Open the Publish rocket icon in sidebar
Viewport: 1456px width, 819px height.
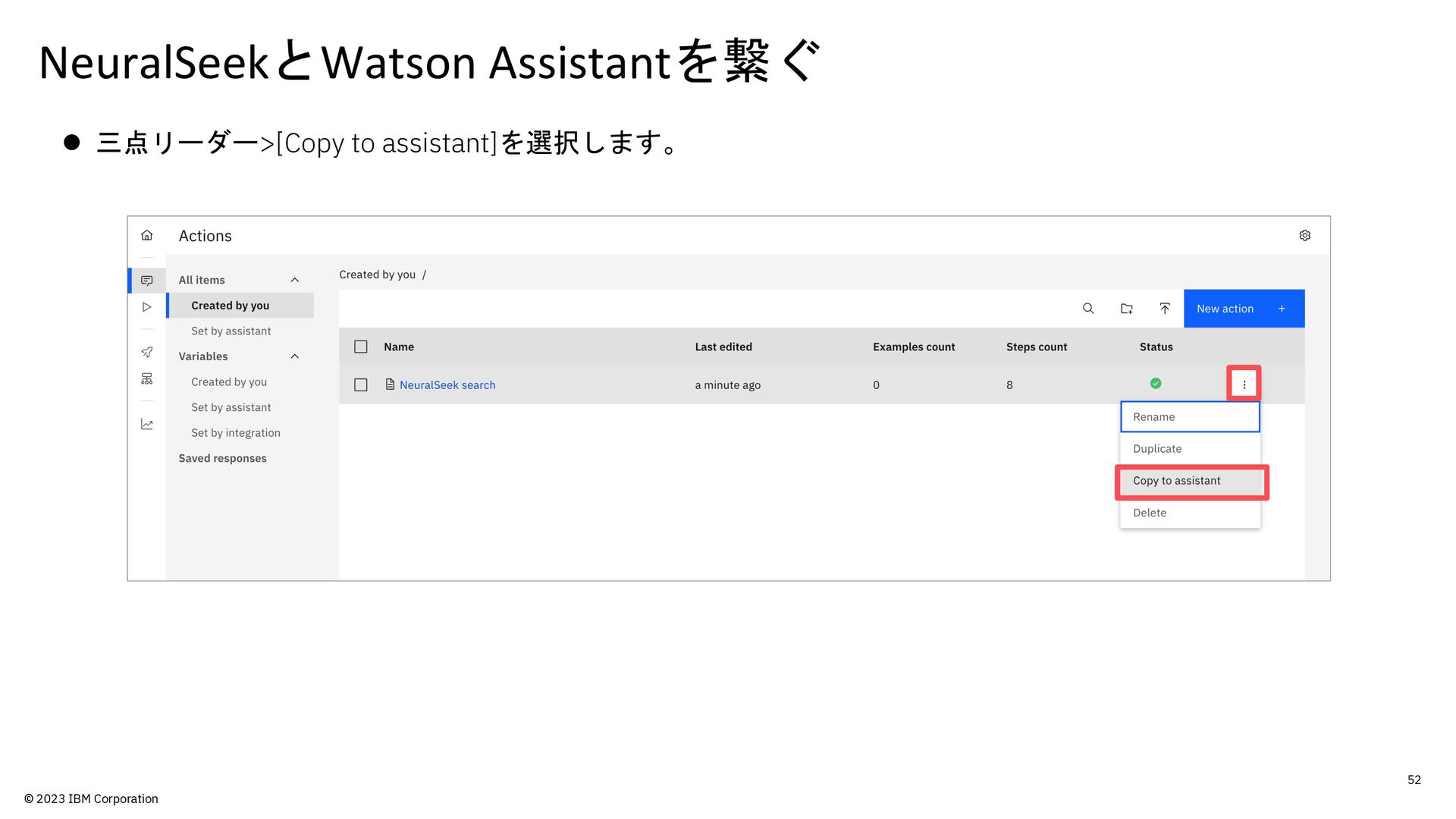(x=147, y=352)
